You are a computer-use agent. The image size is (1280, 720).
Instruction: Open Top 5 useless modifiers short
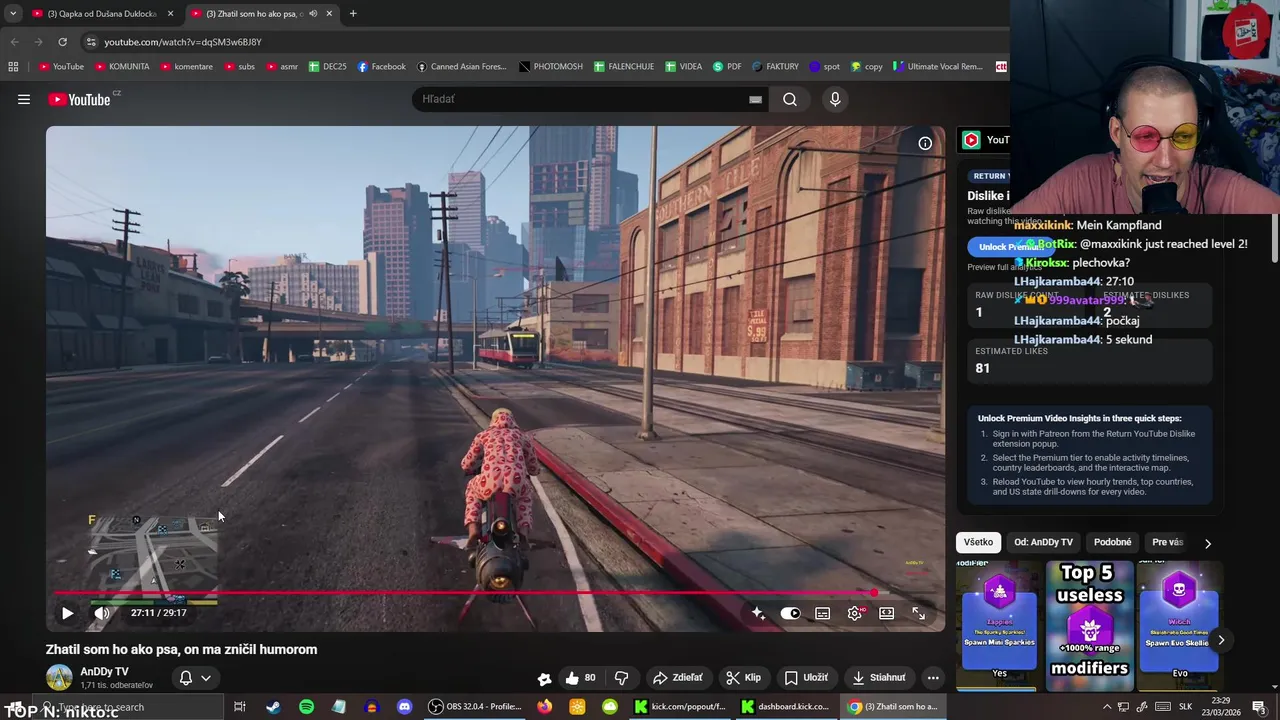coord(1090,625)
